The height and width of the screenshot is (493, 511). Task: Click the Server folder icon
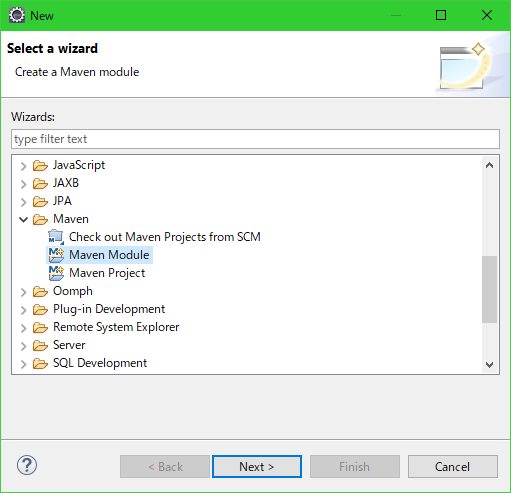pyautogui.click(x=40, y=345)
